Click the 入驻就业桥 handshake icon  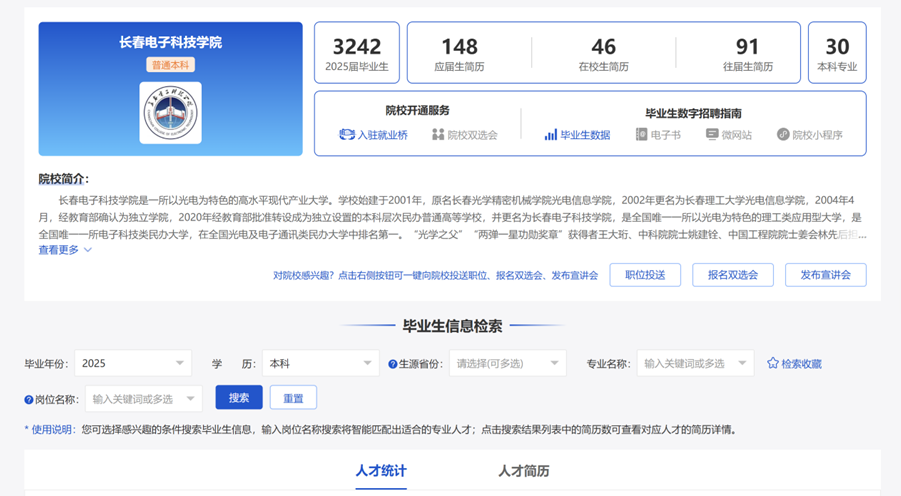(x=346, y=134)
